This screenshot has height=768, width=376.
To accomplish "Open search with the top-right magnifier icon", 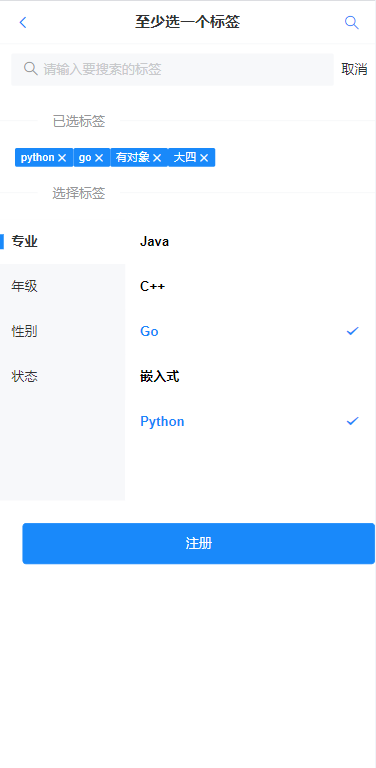I will pyautogui.click(x=352, y=23).
